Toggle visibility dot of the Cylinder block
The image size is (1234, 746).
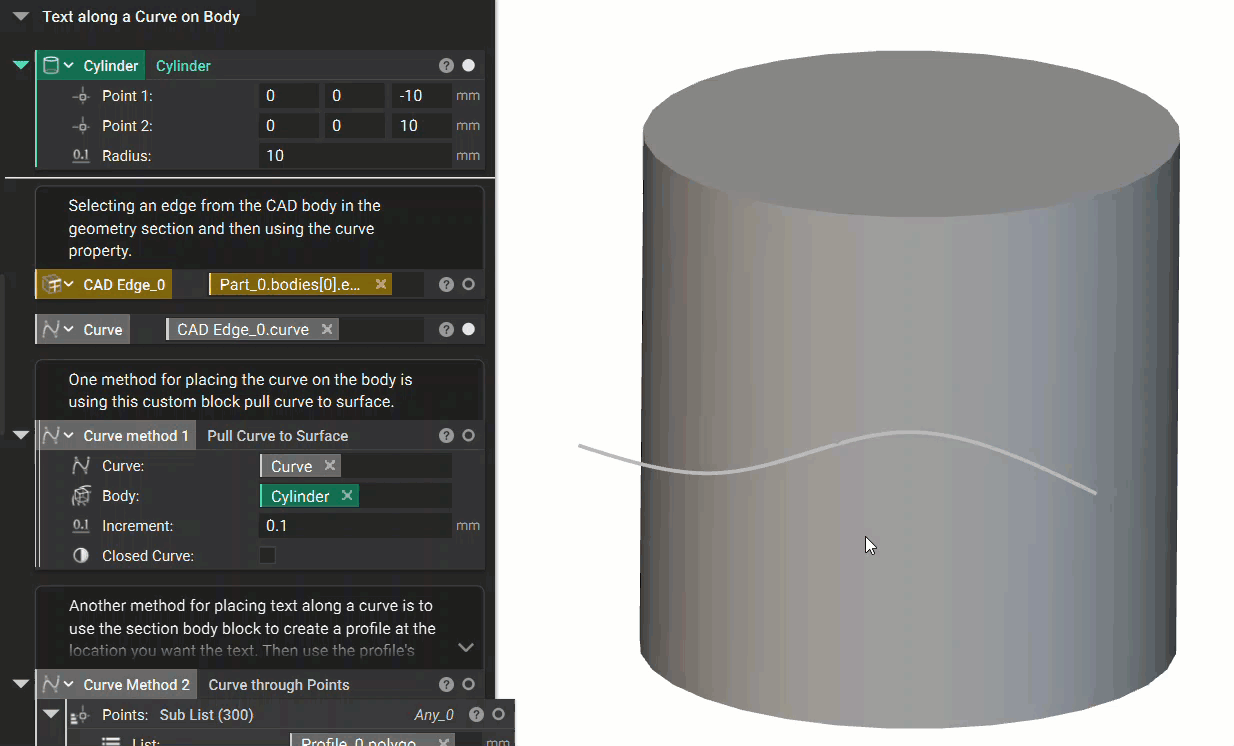468,65
